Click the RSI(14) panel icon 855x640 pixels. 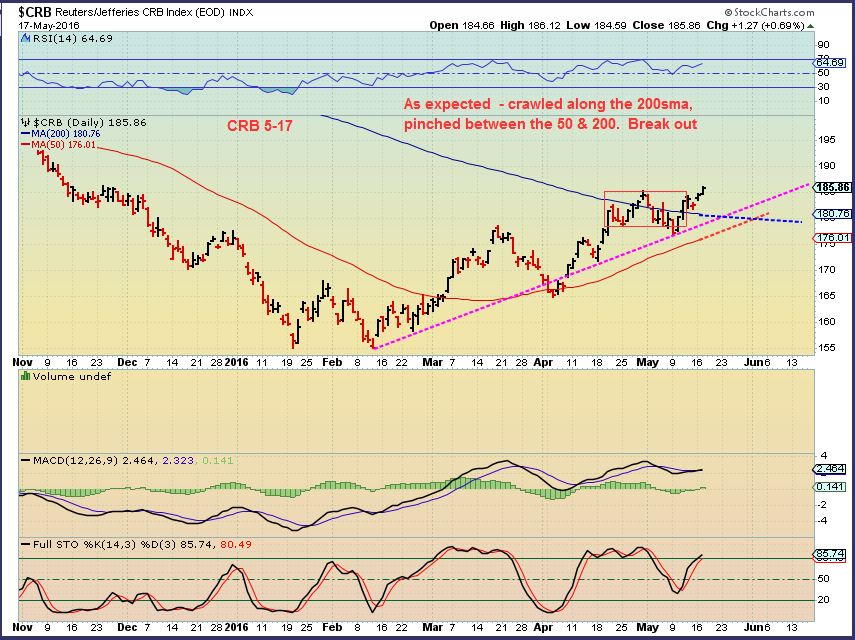25,38
